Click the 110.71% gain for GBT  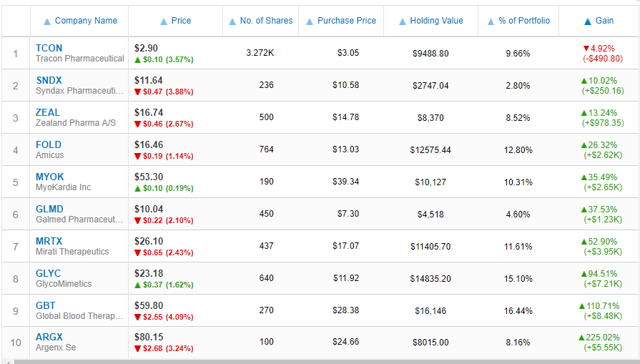tap(599, 306)
